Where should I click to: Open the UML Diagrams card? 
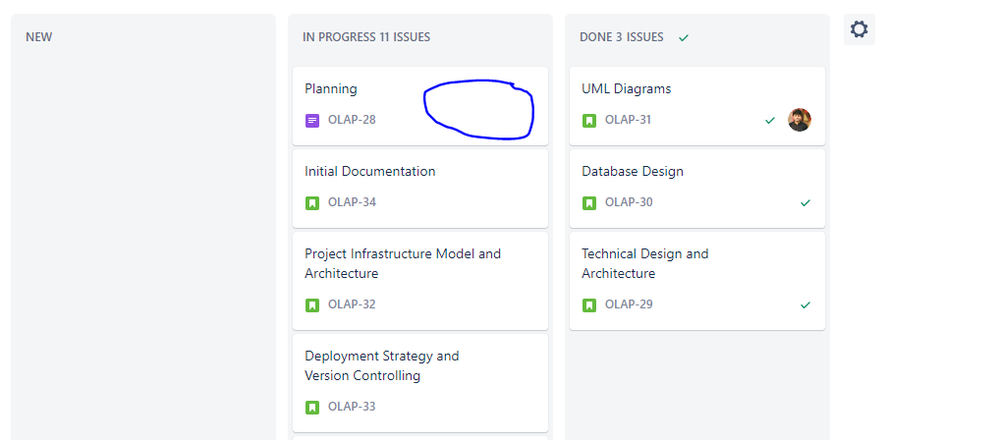(697, 106)
